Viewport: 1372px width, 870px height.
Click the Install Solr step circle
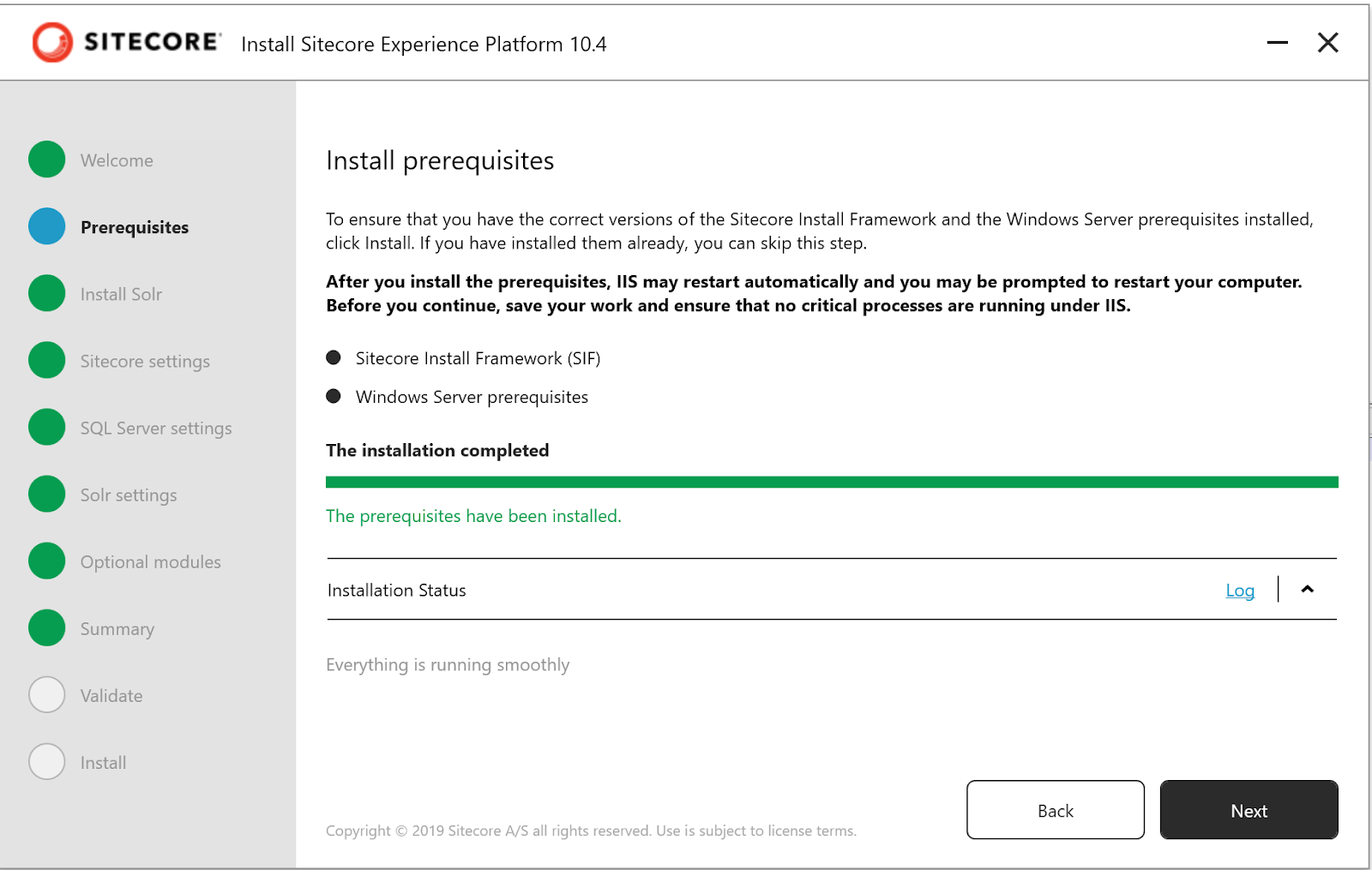click(x=47, y=293)
